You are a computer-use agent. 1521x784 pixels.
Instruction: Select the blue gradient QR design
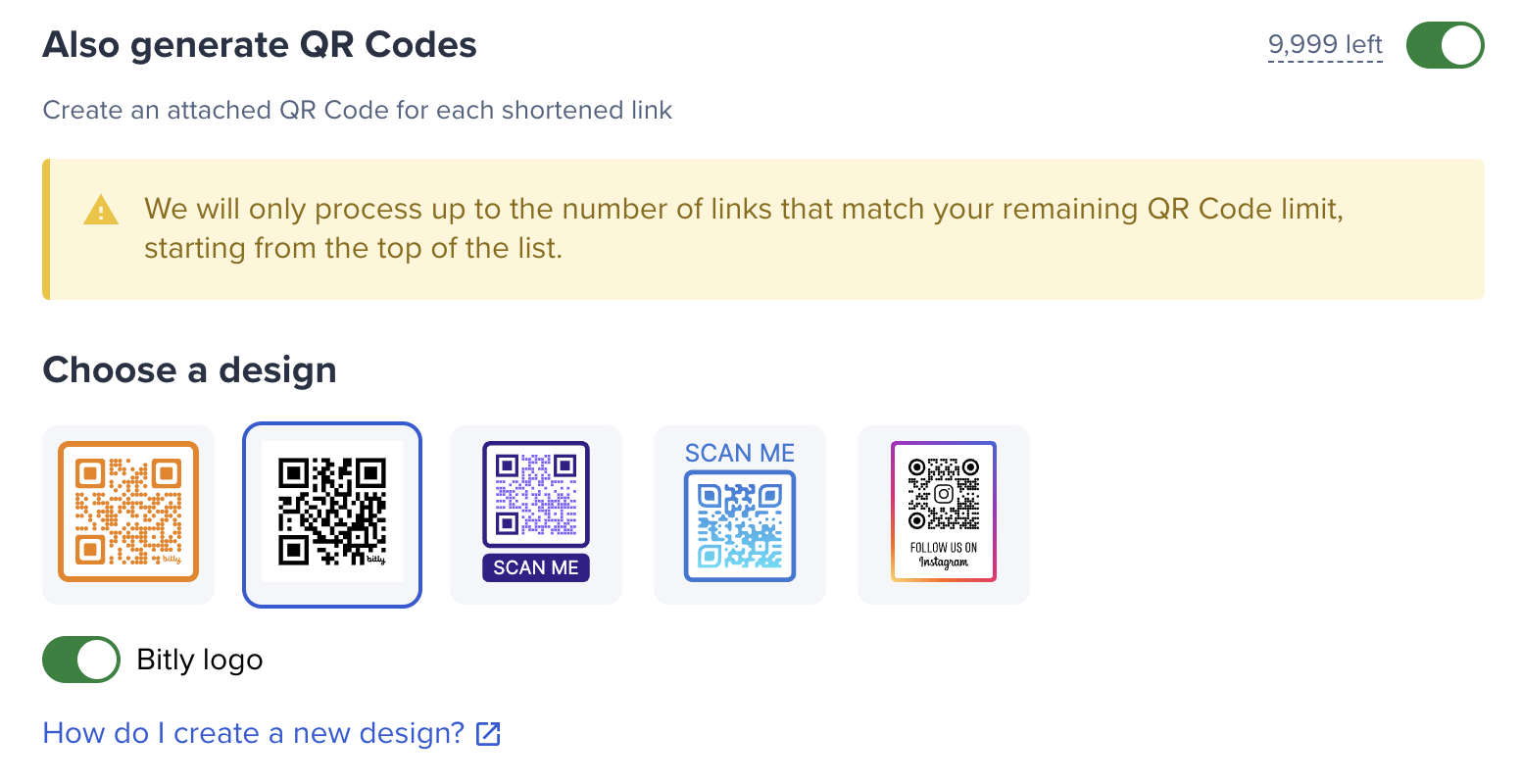[740, 514]
